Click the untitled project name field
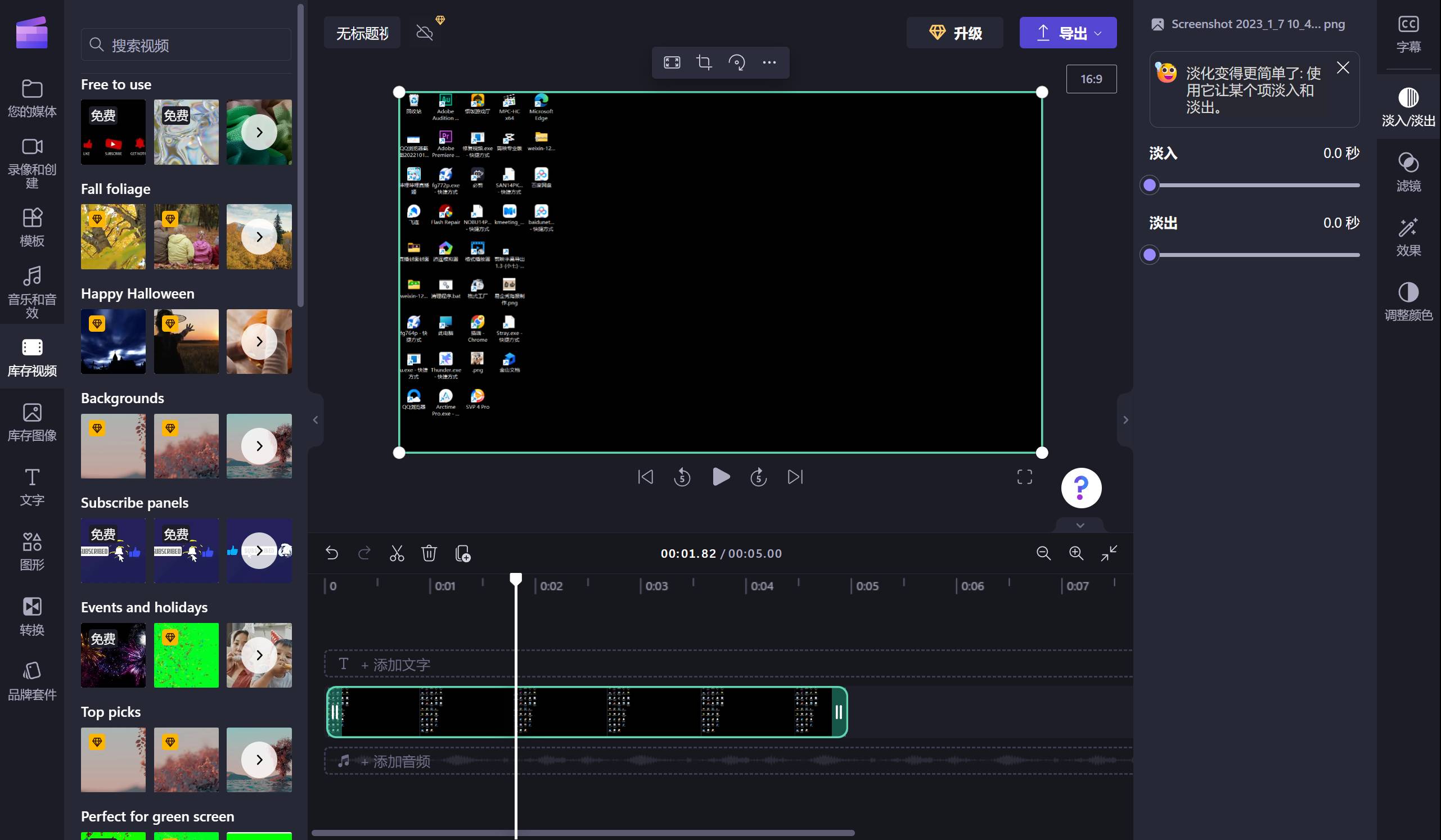The image size is (1441, 840). [x=362, y=33]
